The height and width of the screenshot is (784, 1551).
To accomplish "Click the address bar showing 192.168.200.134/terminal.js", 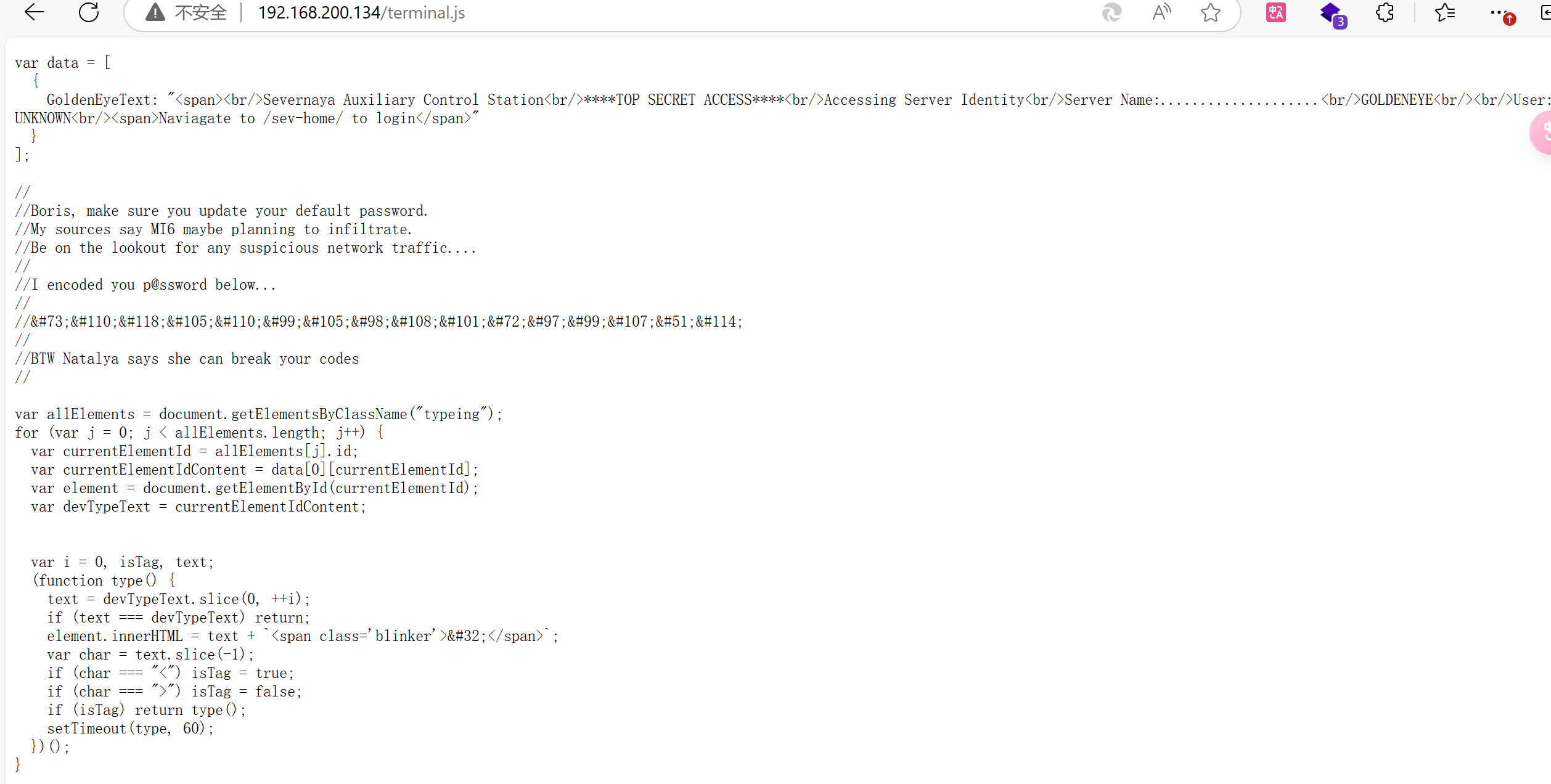I will point(361,12).
